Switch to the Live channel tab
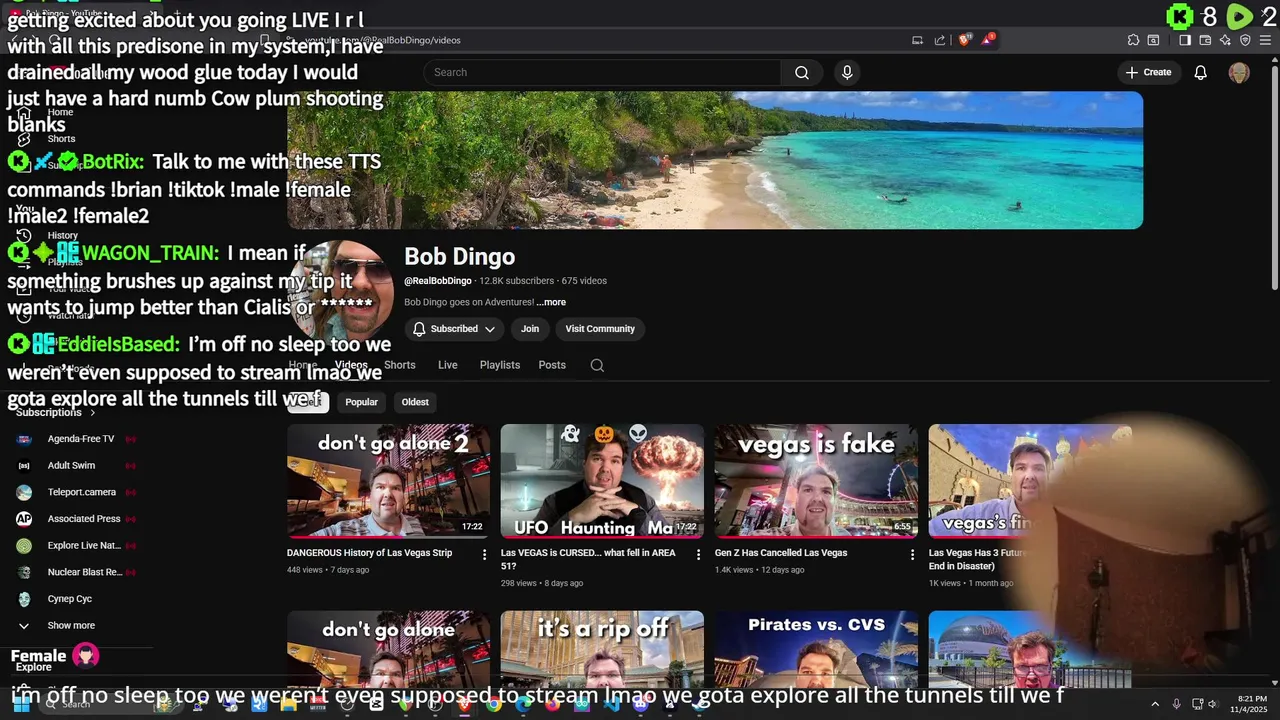Image resolution: width=1280 pixels, height=720 pixels. 447,365
